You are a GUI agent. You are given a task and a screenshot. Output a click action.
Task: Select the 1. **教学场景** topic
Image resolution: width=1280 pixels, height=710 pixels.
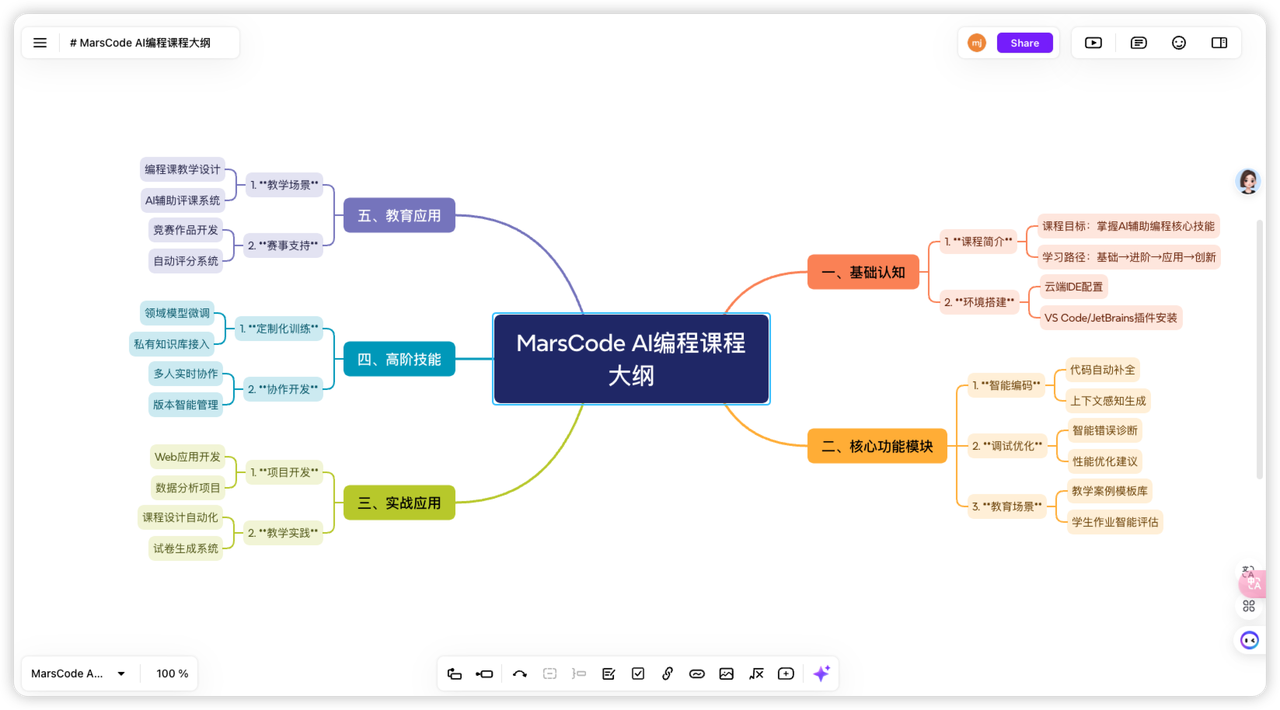(284, 184)
